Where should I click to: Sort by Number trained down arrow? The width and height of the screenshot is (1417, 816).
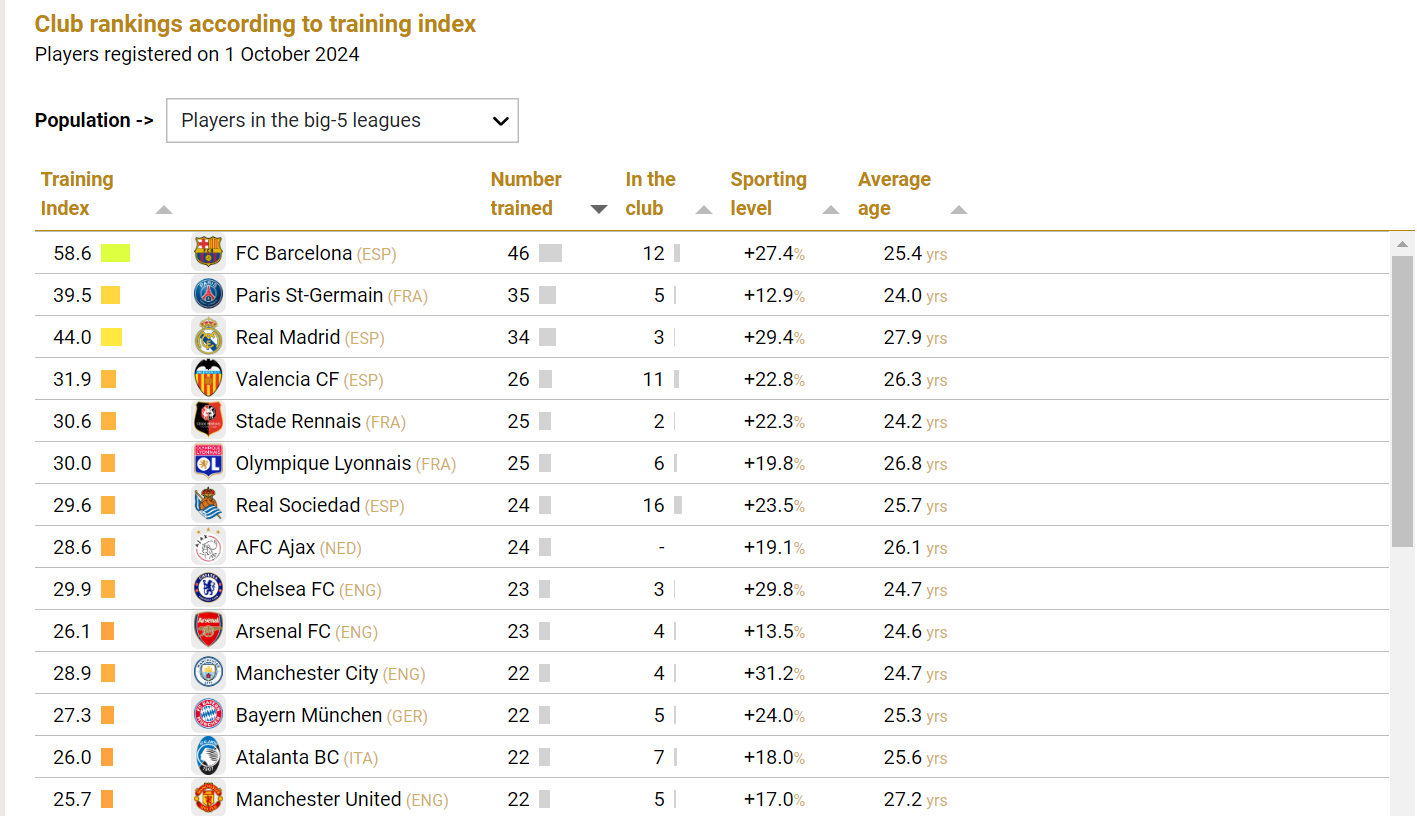click(x=599, y=209)
